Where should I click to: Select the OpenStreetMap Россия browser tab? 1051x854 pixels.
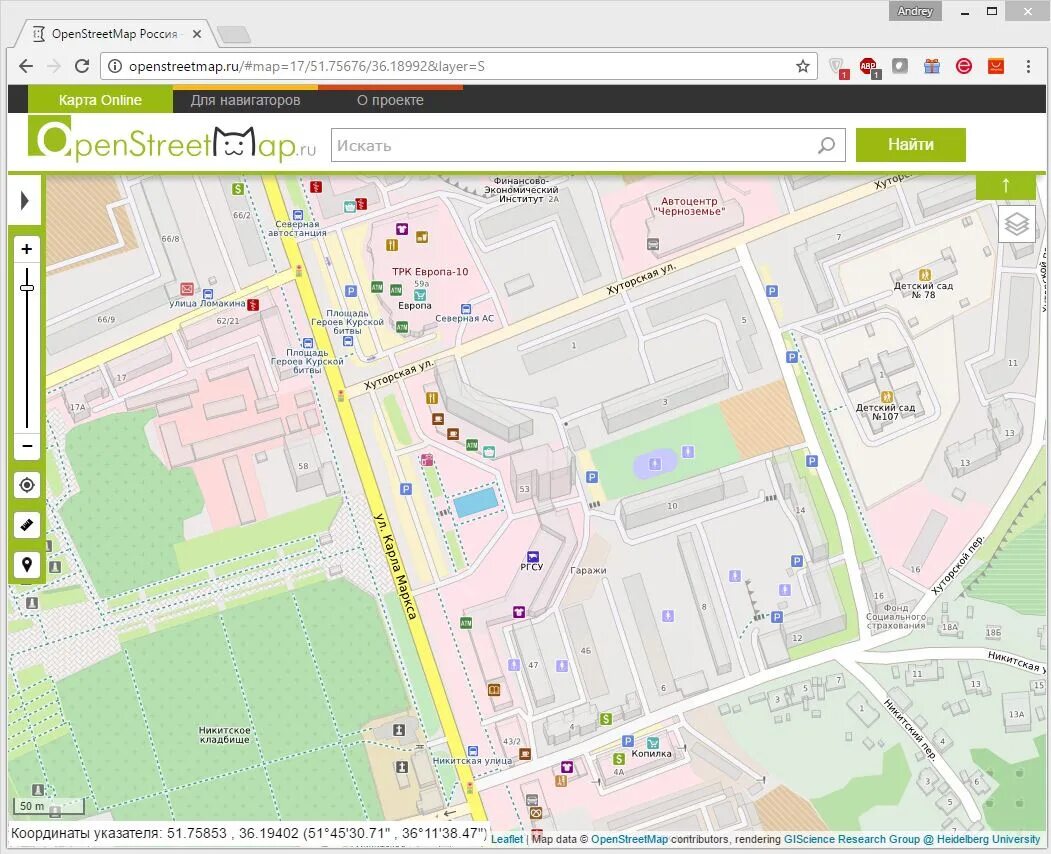pyautogui.click(x=114, y=34)
